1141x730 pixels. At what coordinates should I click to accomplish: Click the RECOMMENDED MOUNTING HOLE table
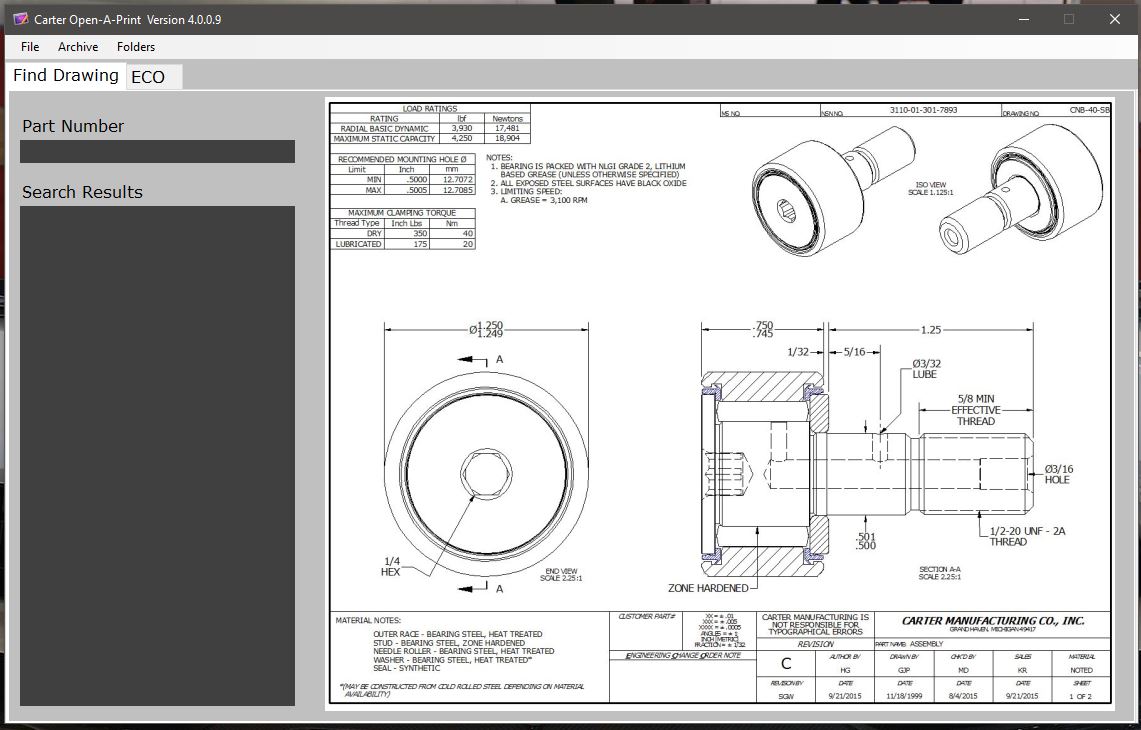click(405, 173)
